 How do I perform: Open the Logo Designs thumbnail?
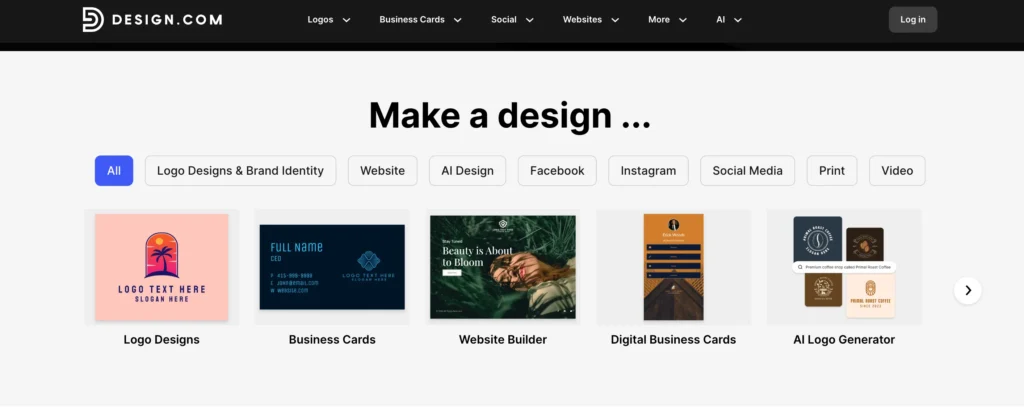coord(161,267)
